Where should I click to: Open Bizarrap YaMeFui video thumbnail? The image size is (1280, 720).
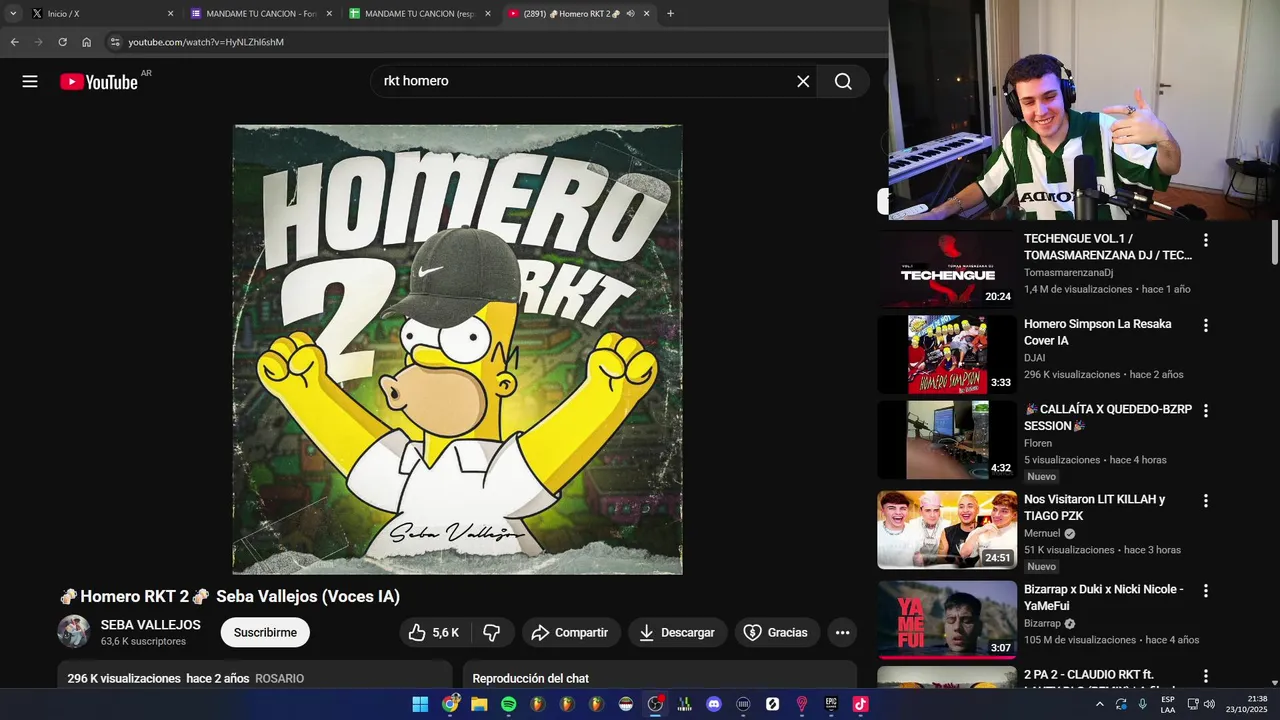tap(947, 620)
